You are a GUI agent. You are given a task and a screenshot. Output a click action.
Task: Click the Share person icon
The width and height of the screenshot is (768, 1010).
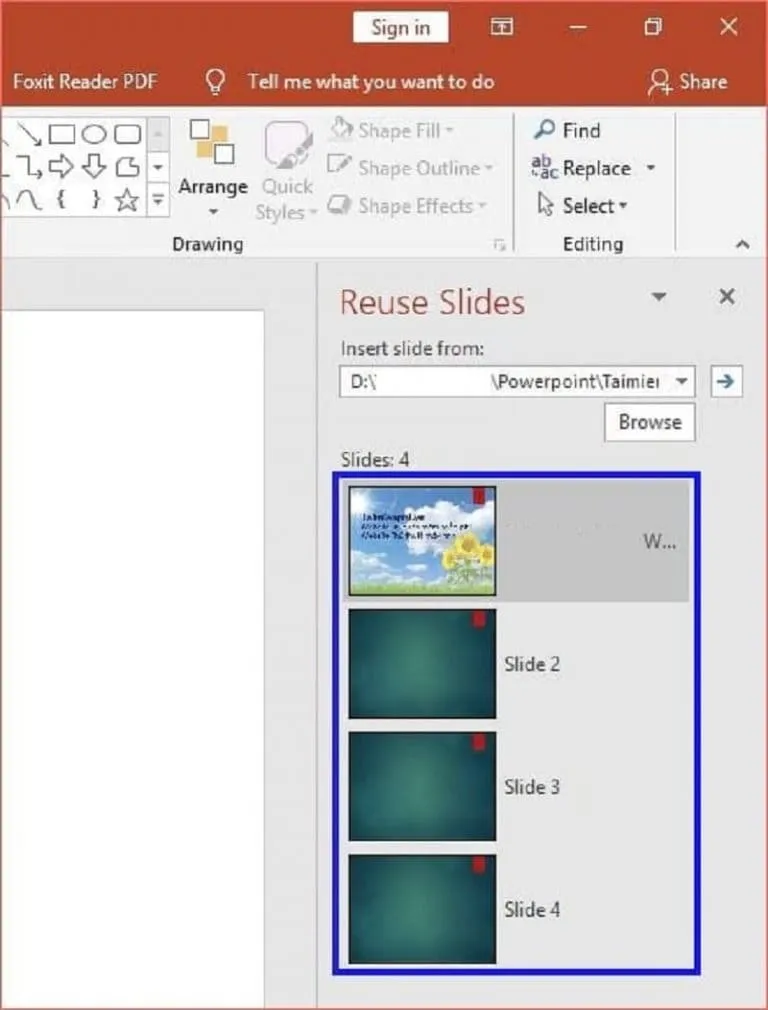point(660,82)
